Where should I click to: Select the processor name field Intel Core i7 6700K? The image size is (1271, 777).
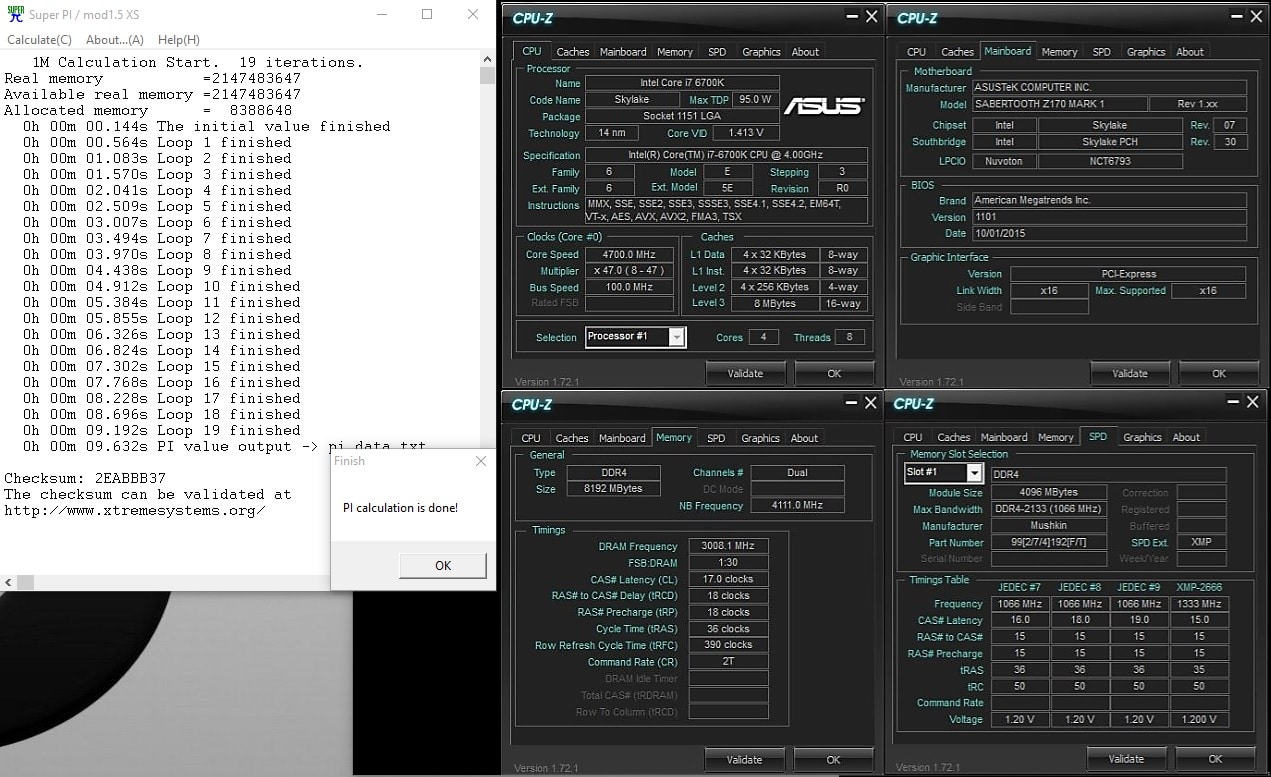(682, 83)
